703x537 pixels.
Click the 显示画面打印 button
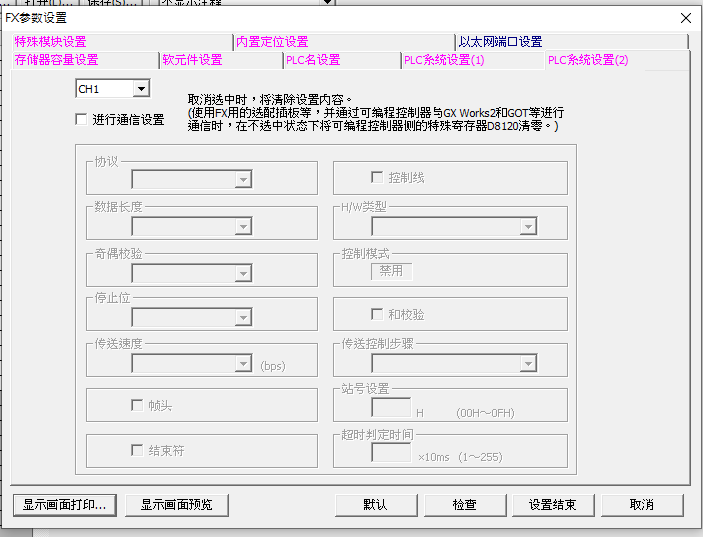pos(65,505)
